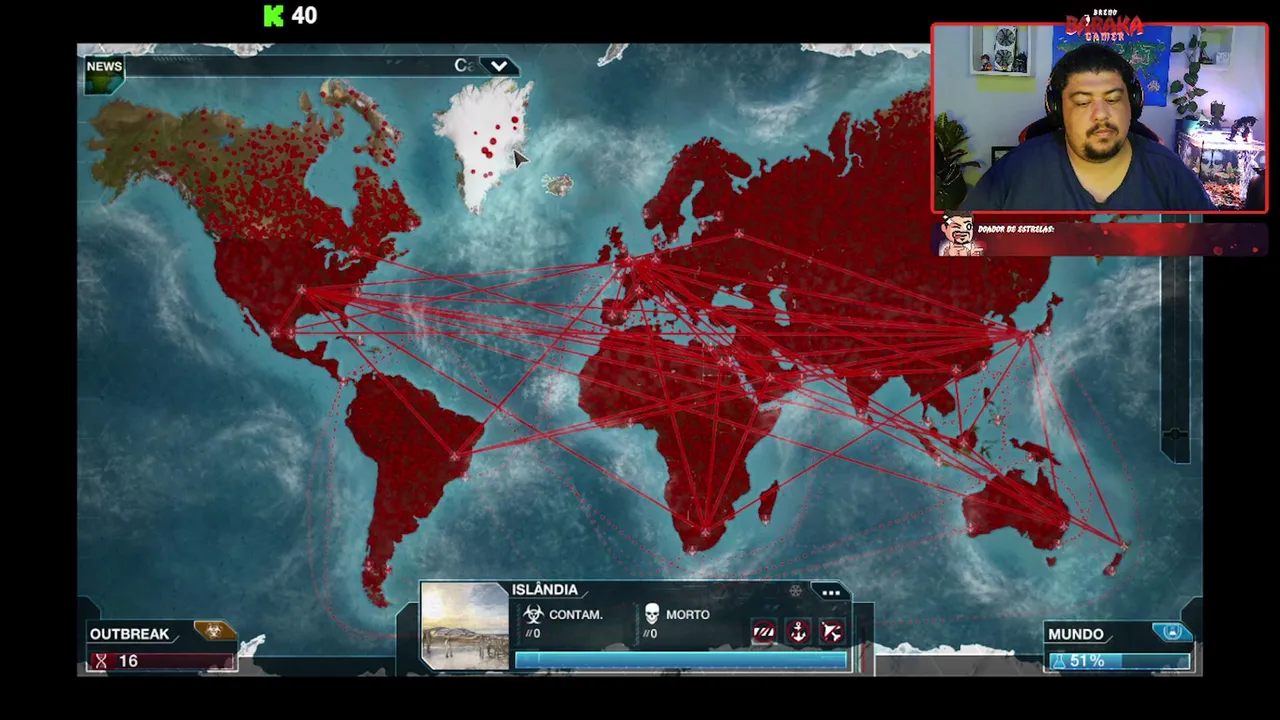The height and width of the screenshot is (720, 1280).
Task: Click the closed seaport anchor icon
Action: pyautogui.click(x=798, y=632)
